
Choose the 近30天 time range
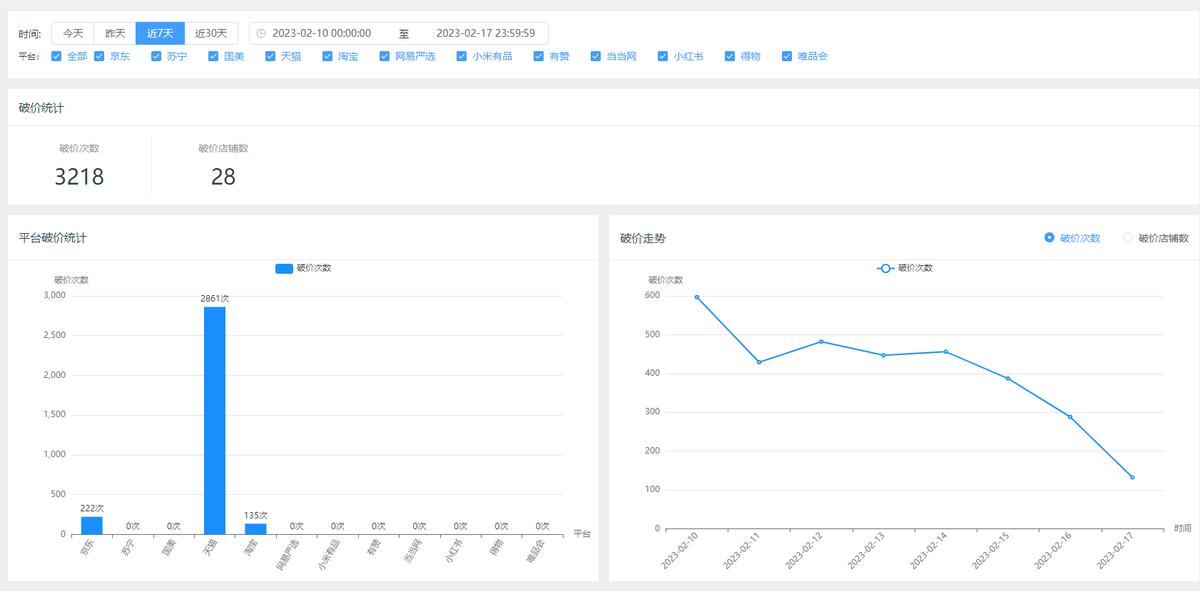point(211,33)
